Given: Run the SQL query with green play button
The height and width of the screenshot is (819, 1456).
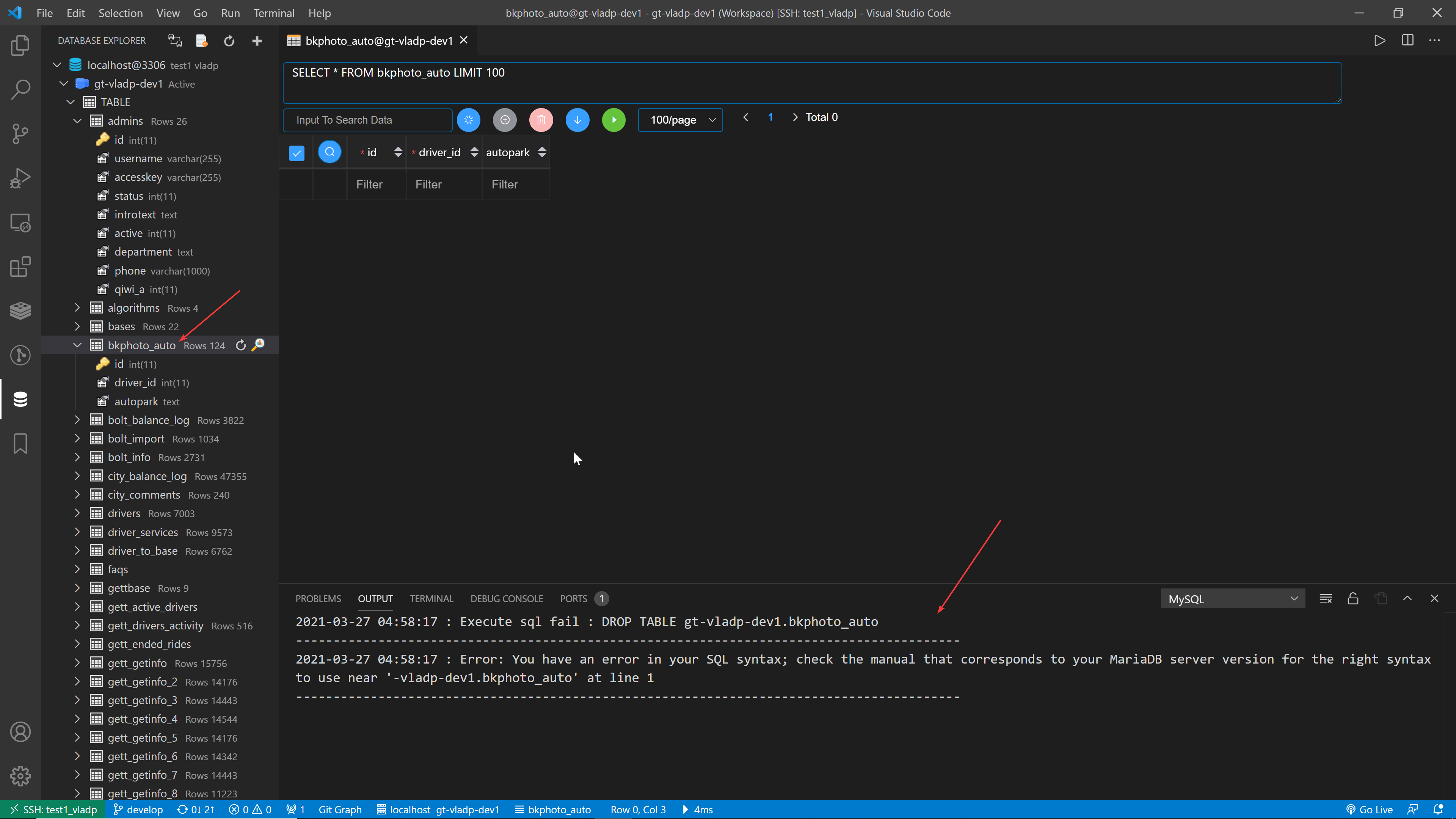Looking at the screenshot, I should click(614, 120).
